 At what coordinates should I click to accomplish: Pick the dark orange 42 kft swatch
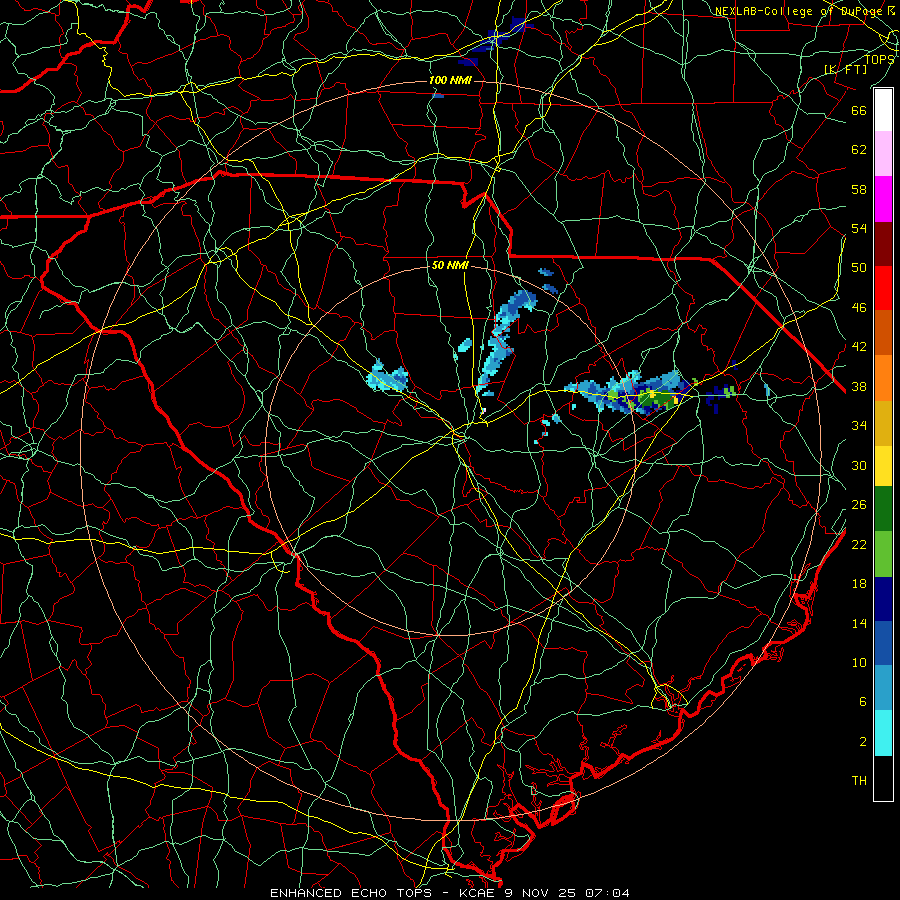(883, 332)
